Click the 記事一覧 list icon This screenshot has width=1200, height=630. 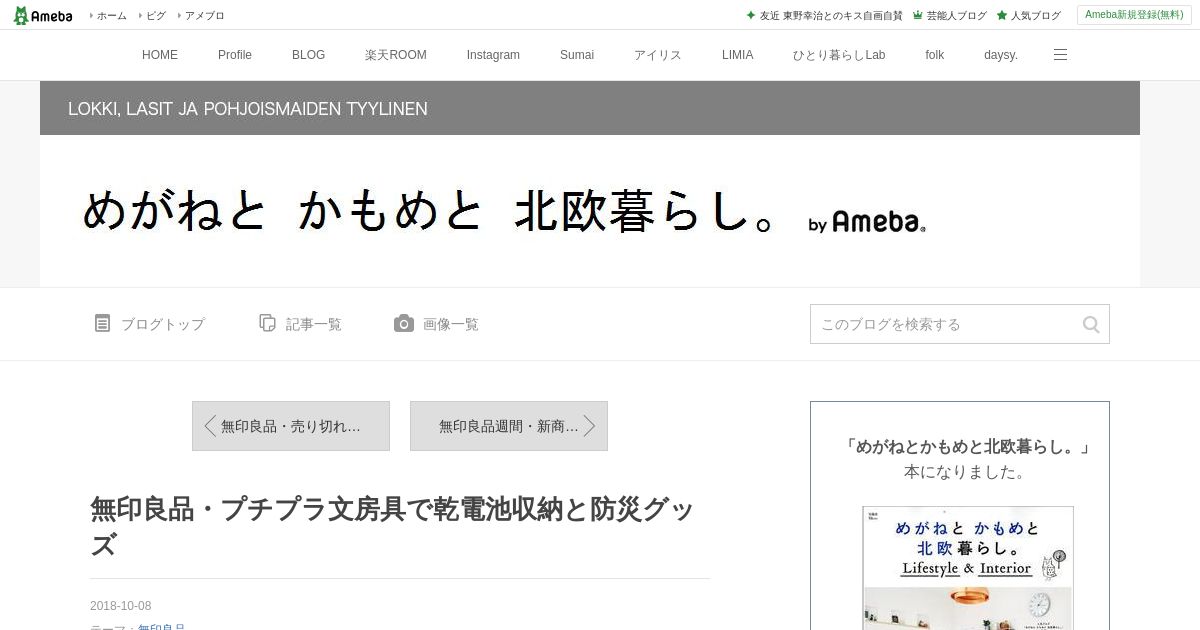pyautogui.click(x=267, y=323)
